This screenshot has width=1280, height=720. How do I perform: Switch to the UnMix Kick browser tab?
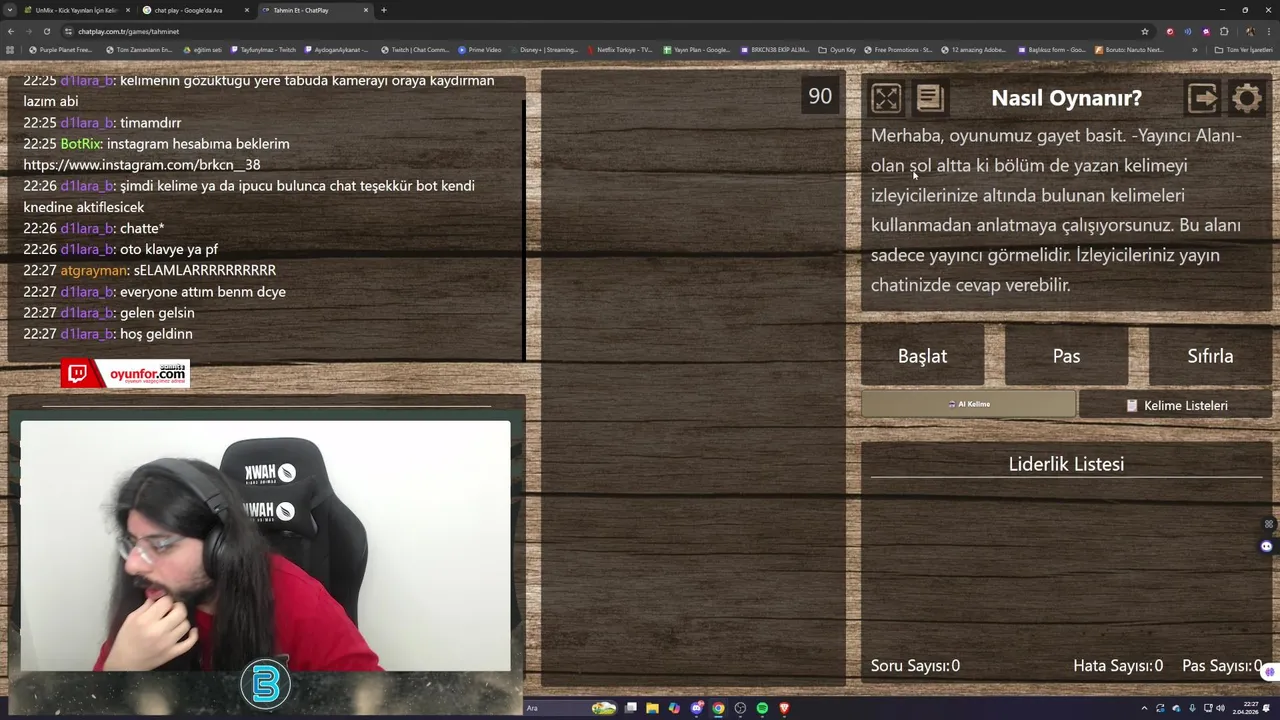pos(76,10)
